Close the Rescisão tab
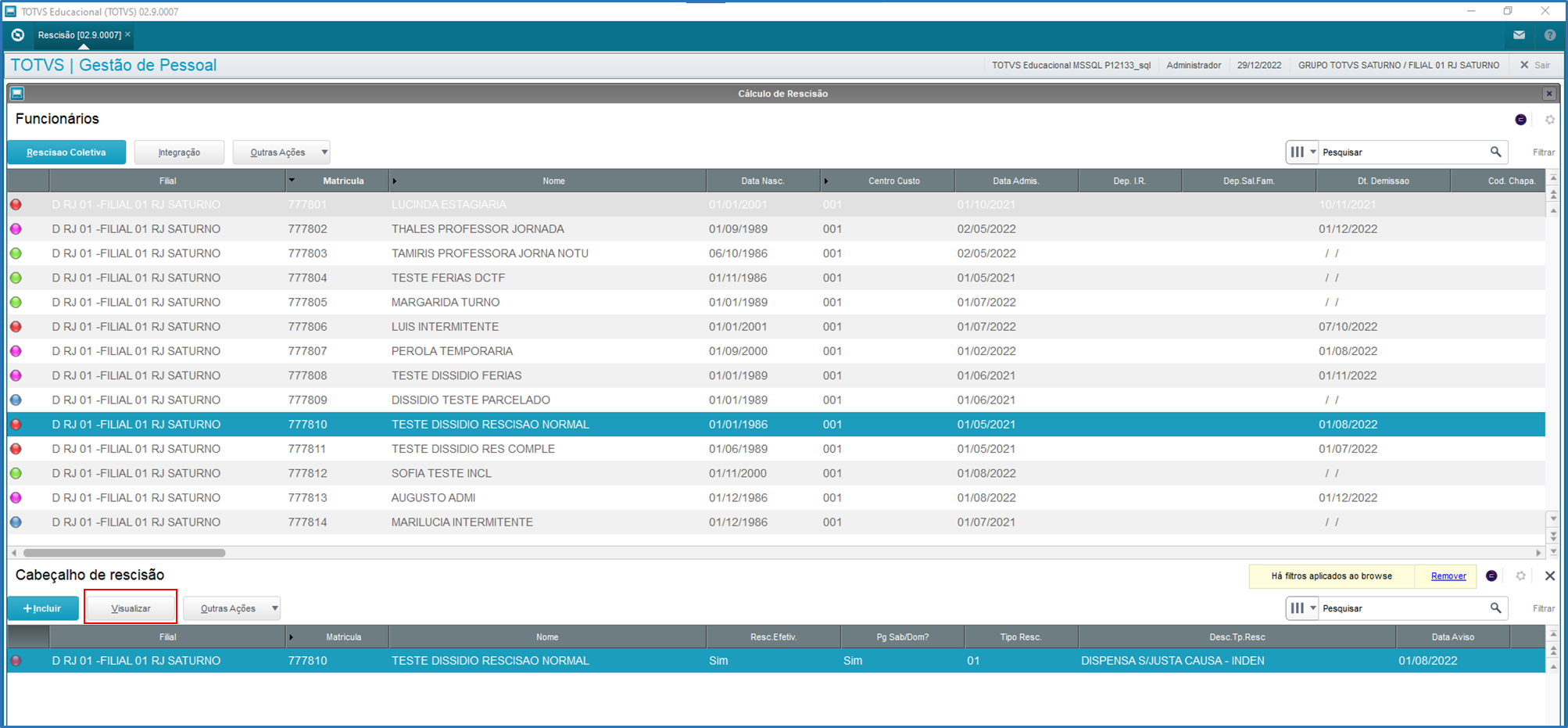 coord(127,34)
